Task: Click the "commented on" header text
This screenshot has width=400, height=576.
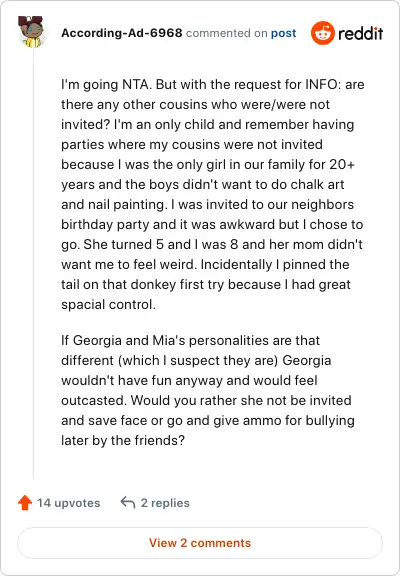Action: click(226, 33)
